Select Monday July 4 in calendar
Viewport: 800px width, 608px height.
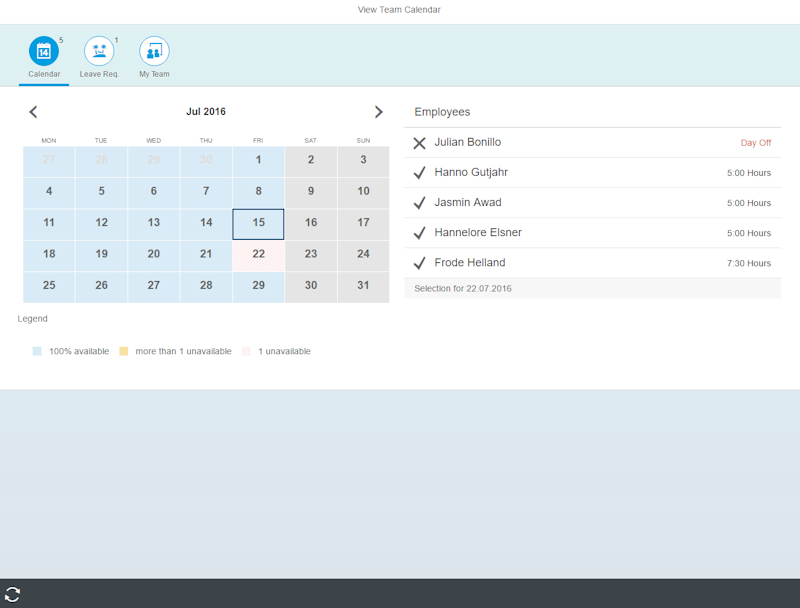tap(49, 192)
